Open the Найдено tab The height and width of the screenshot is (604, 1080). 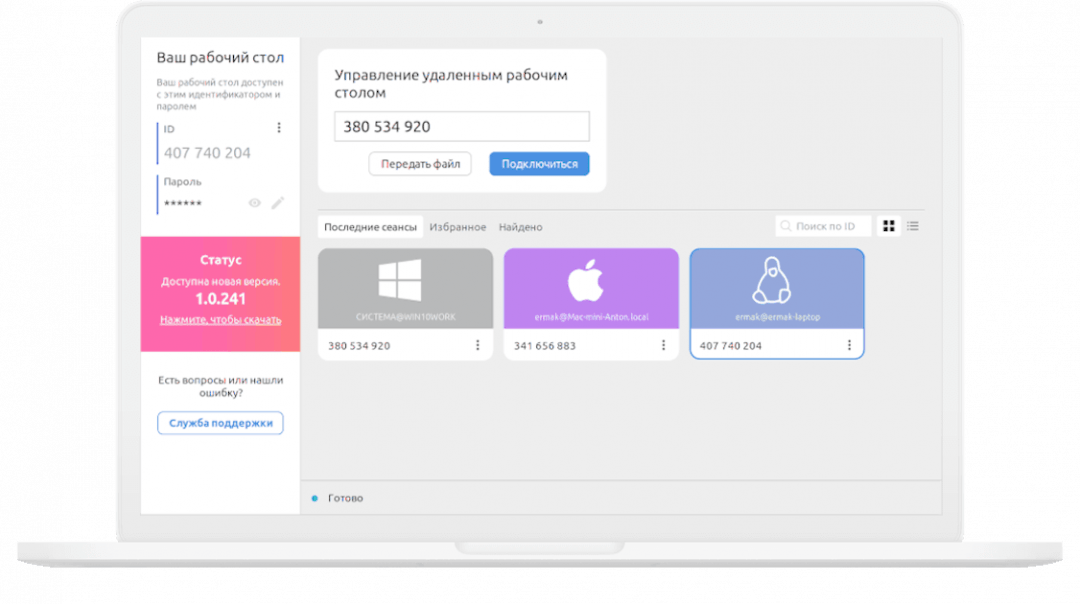pyautogui.click(x=520, y=227)
